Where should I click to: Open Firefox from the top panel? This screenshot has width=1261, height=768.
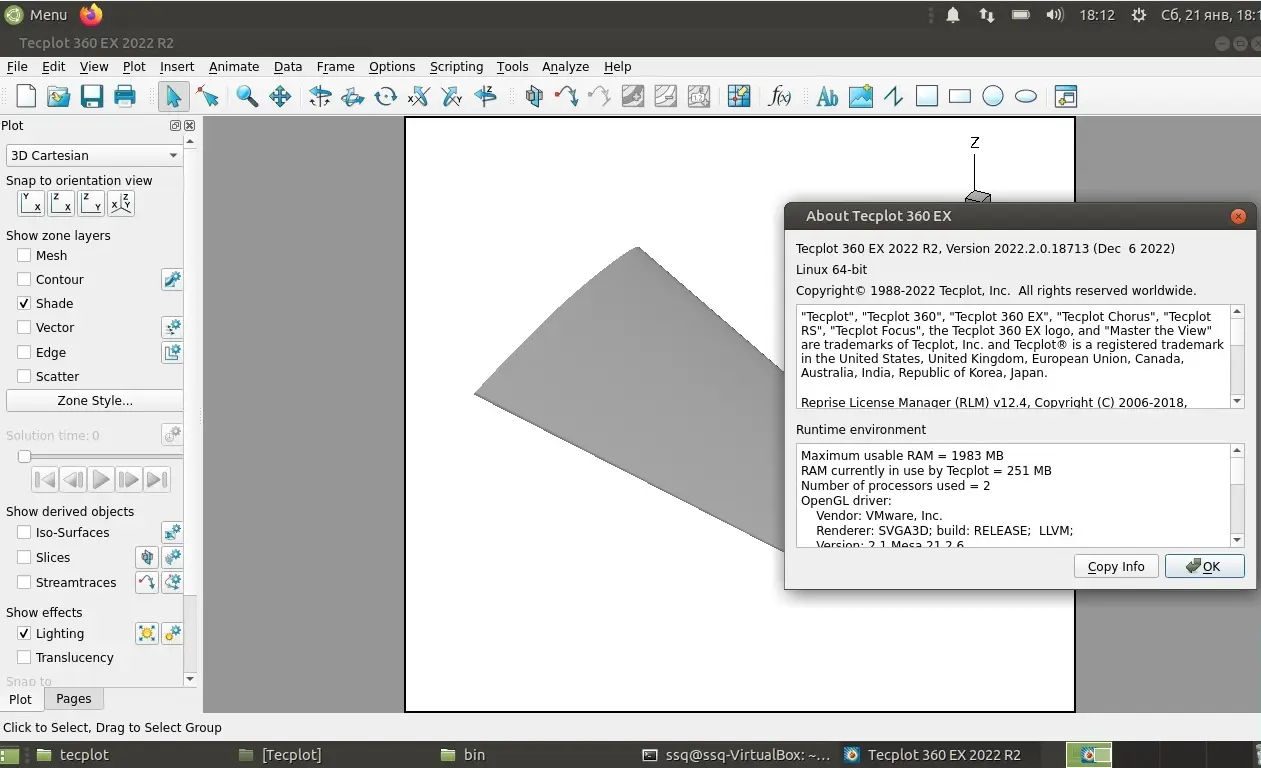point(91,14)
